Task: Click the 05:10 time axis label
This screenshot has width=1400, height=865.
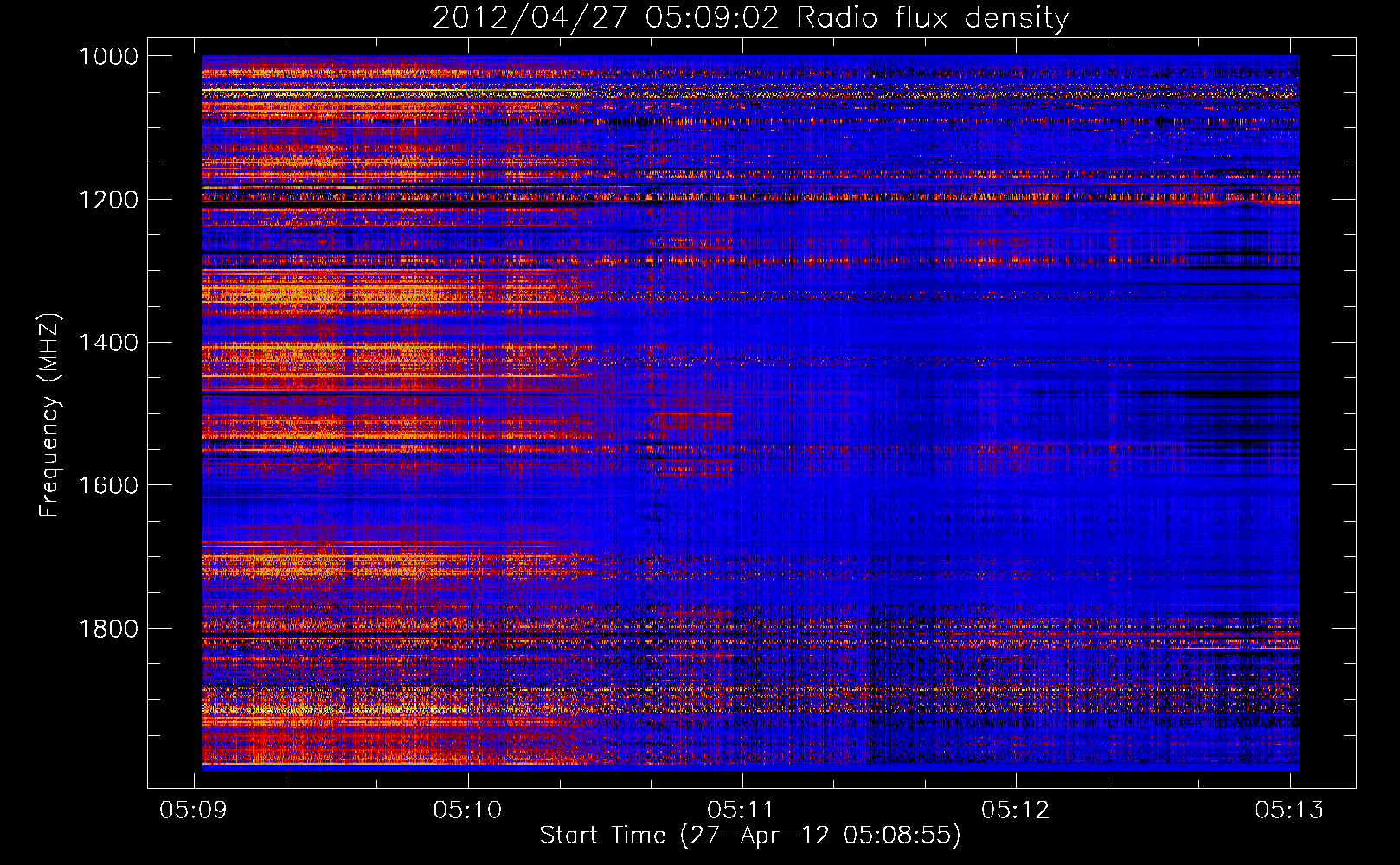Action: (468, 810)
